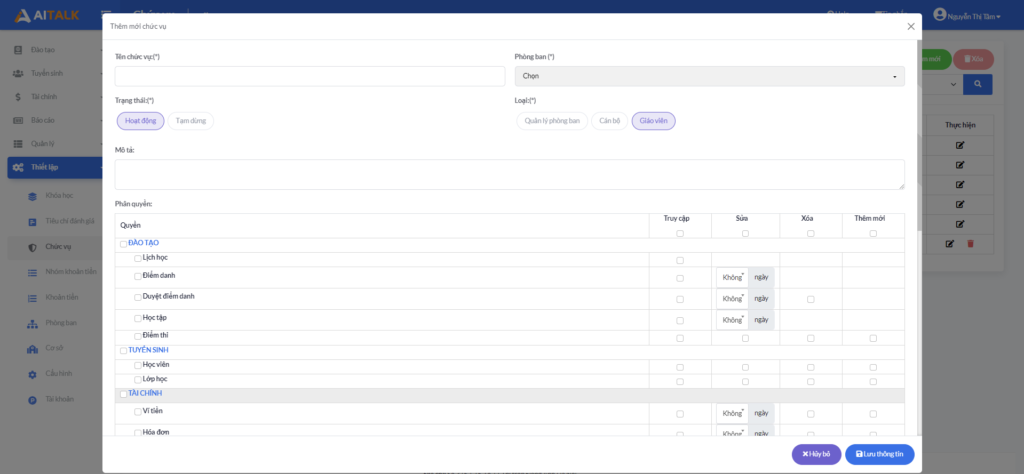This screenshot has height=474, width=1024.
Task: Click the Tên chức vụ input field
Action: click(x=309, y=76)
